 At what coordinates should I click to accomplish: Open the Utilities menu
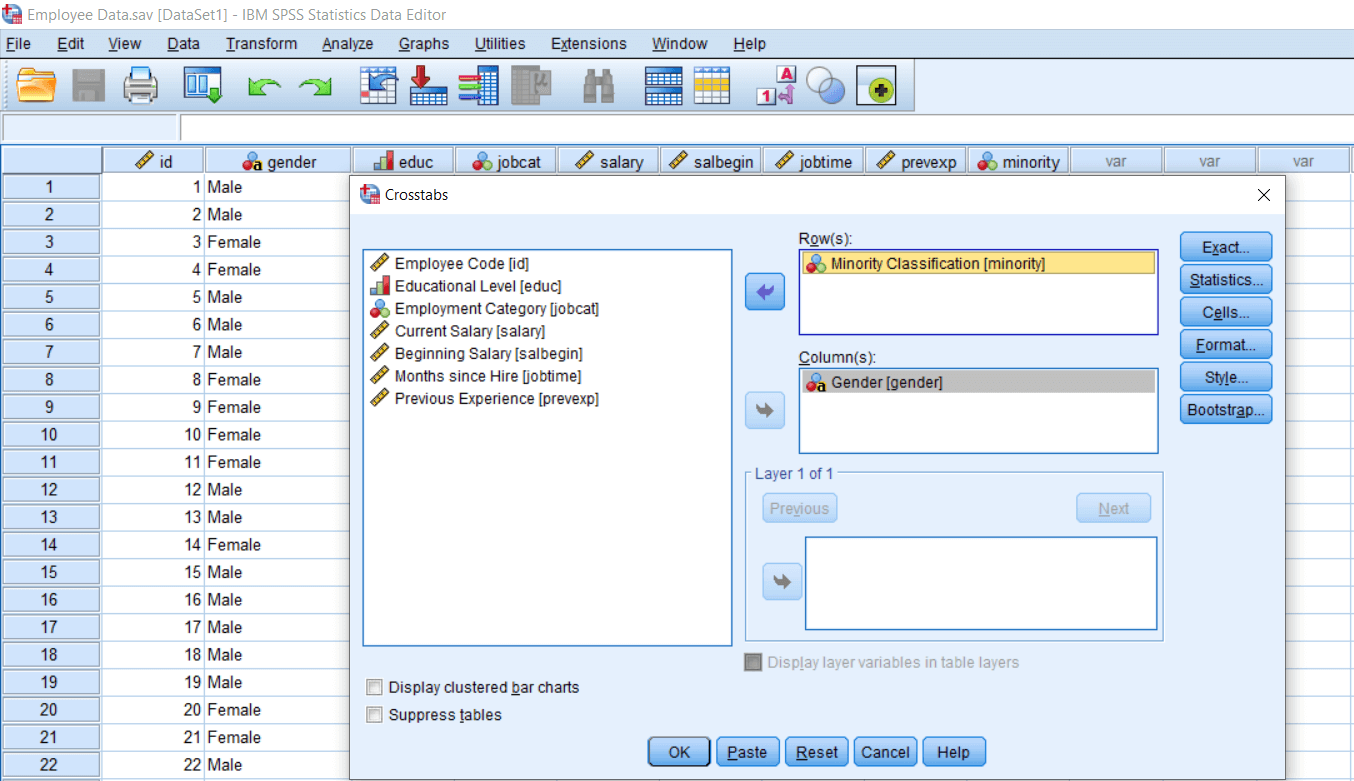coord(500,44)
